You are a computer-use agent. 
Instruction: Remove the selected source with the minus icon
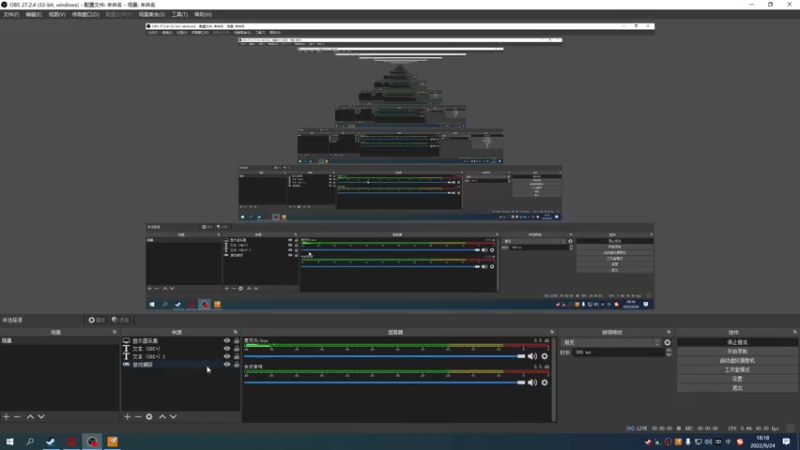click(x=138, y=417)
